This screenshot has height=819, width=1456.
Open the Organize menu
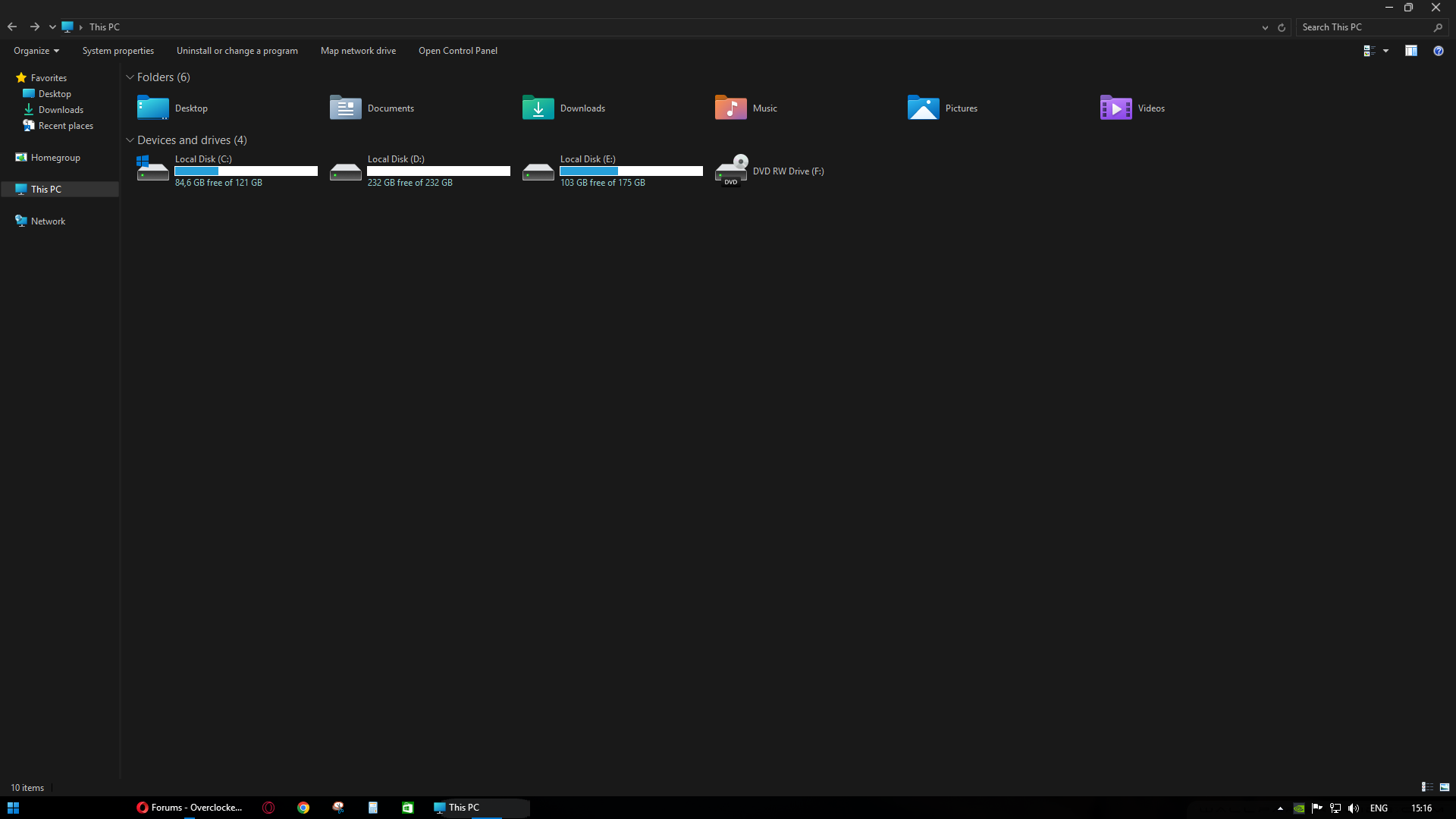click(35, 50)
